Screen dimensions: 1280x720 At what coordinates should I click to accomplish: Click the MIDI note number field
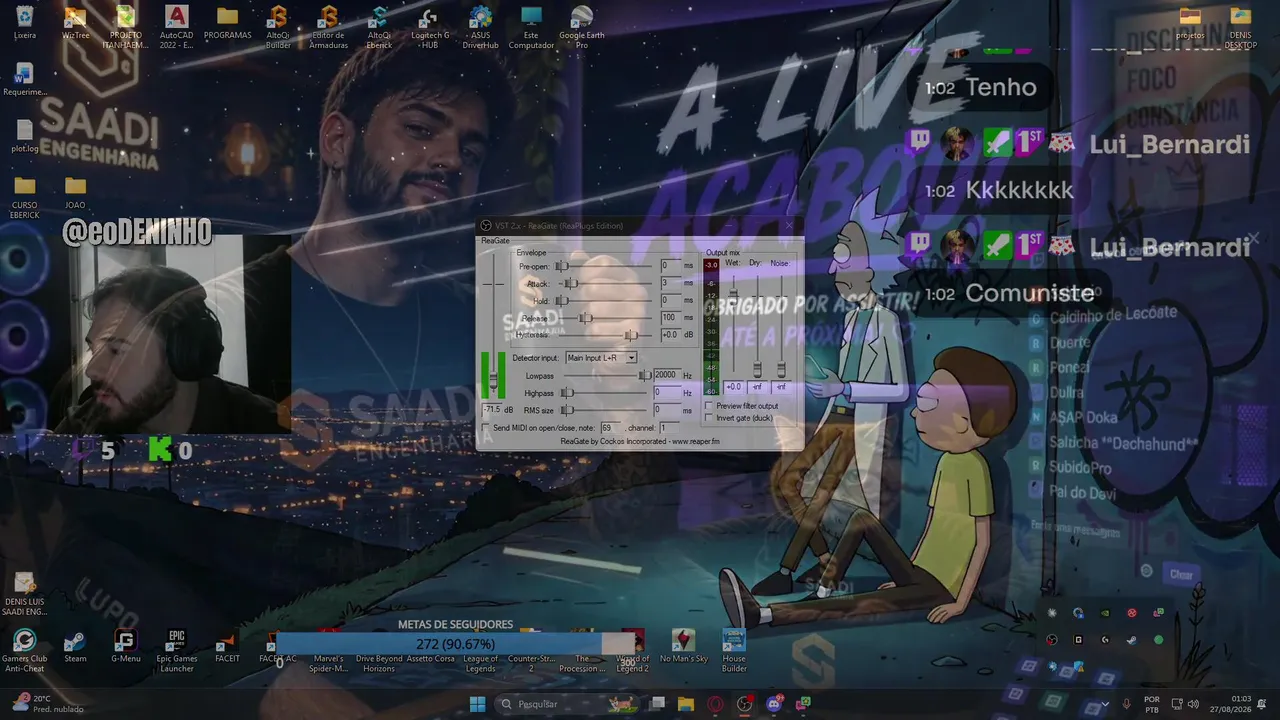pos(609,428)
